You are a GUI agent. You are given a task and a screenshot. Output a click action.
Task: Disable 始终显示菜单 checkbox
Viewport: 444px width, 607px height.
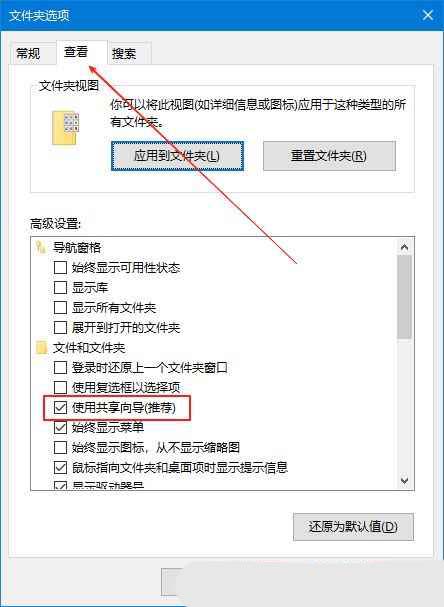pyautogui.click(x=60, y=427)
